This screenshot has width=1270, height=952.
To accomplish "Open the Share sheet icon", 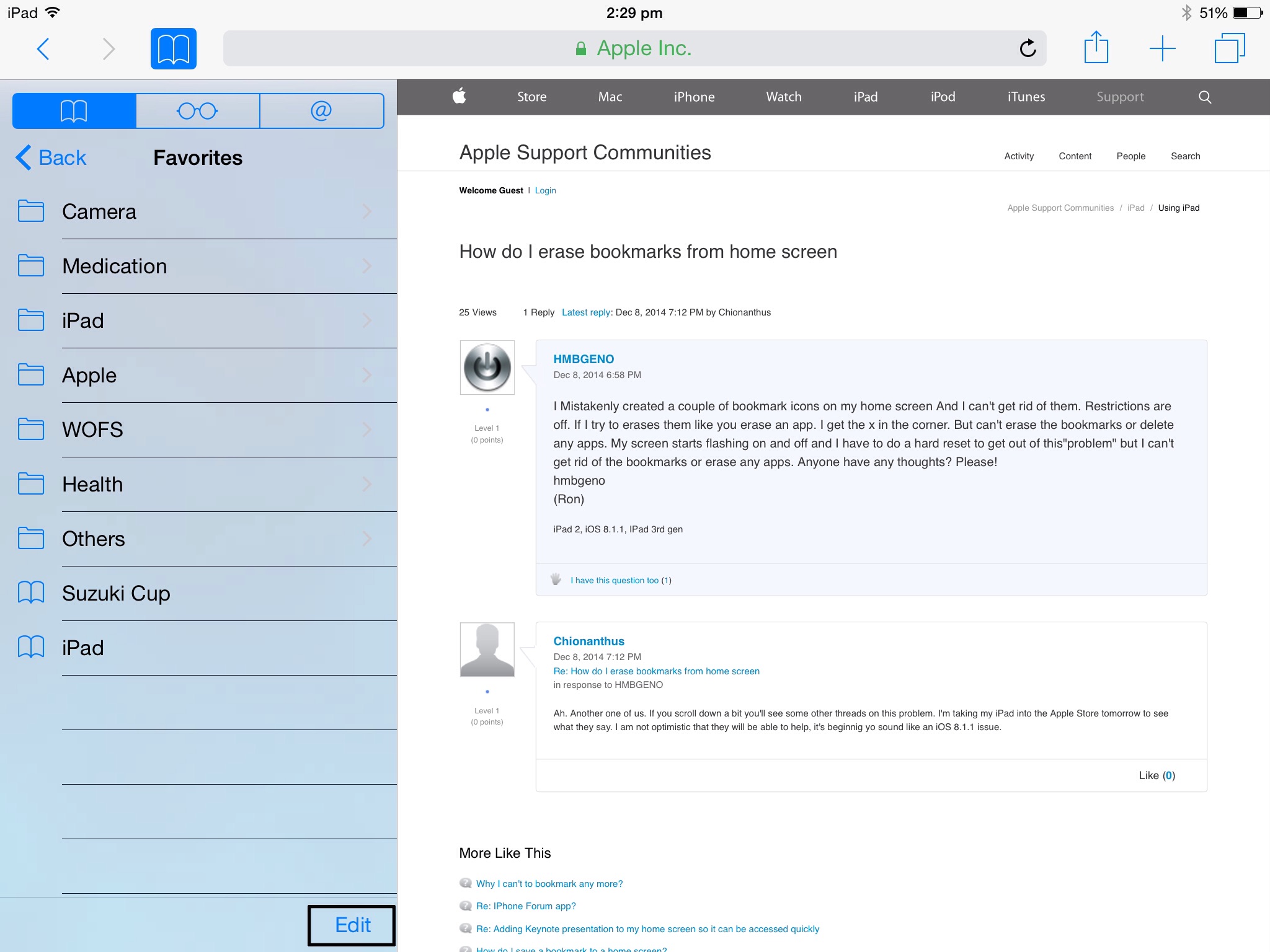I will (1096, 48).
